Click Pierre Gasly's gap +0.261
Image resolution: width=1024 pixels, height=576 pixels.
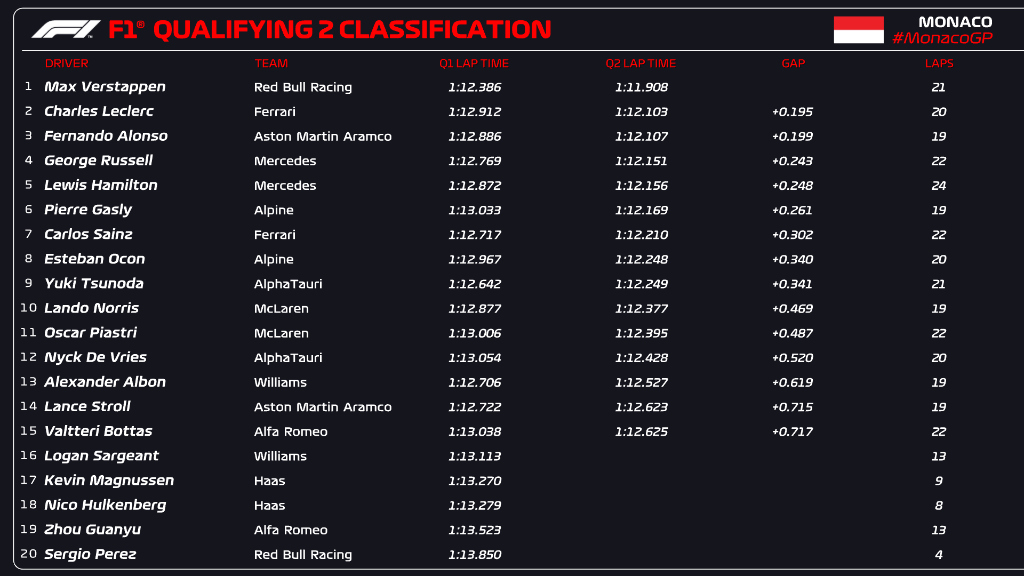pos(792,210)
